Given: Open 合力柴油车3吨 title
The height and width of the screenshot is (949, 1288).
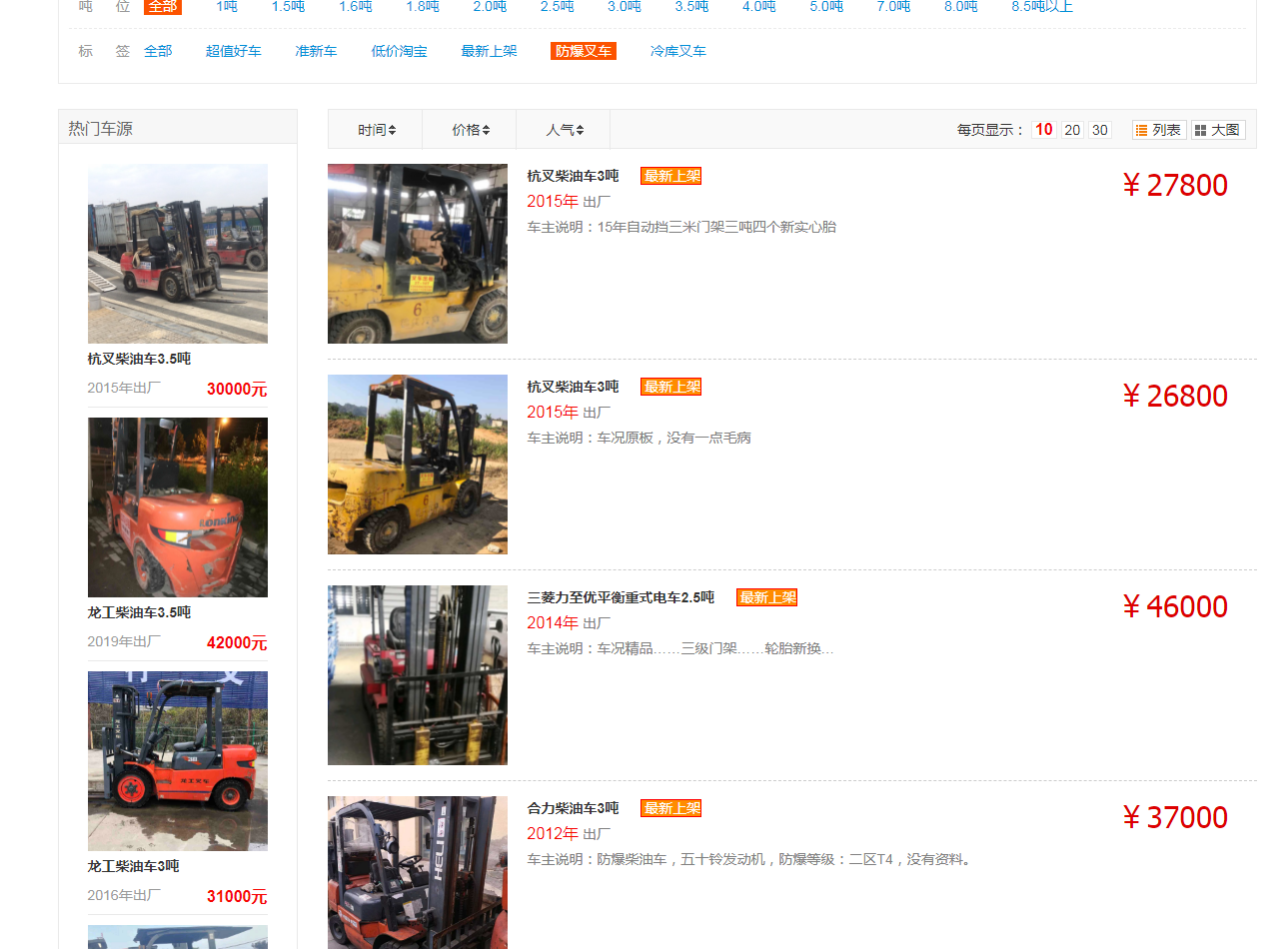Looking at the screenshot, I should [574, 808].
